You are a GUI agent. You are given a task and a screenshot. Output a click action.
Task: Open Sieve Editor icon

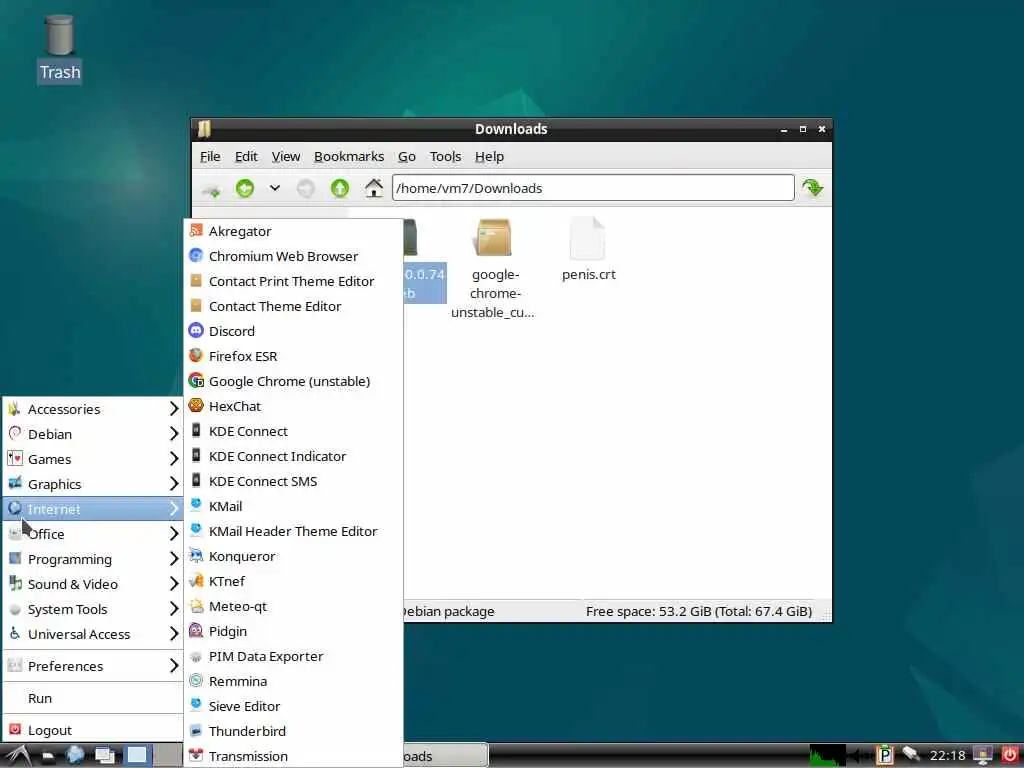tap(196, 706)
